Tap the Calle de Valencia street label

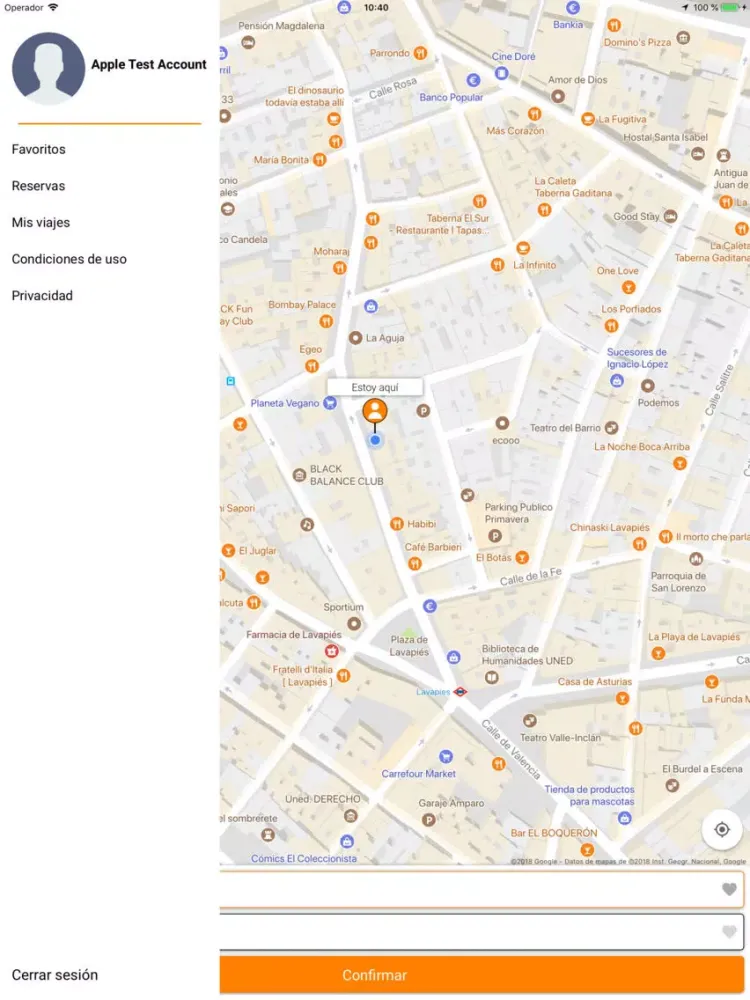pos(511,749)
